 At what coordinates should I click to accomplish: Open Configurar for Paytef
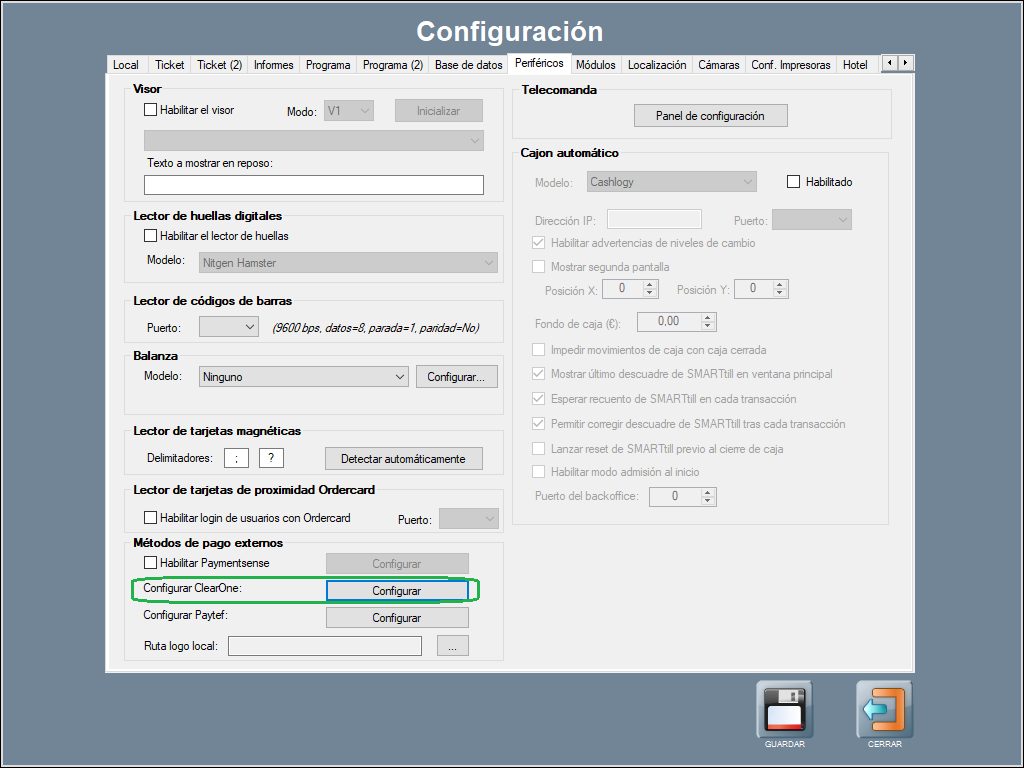(x=397, y=618)
